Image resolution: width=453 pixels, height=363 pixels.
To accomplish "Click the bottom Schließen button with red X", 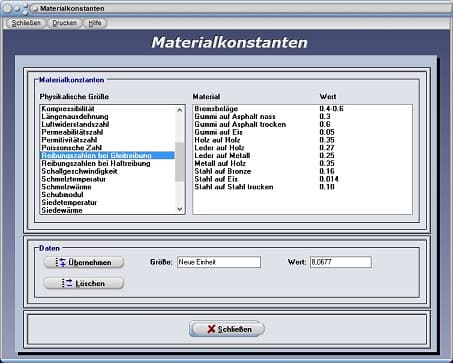I will coord(227,329).
